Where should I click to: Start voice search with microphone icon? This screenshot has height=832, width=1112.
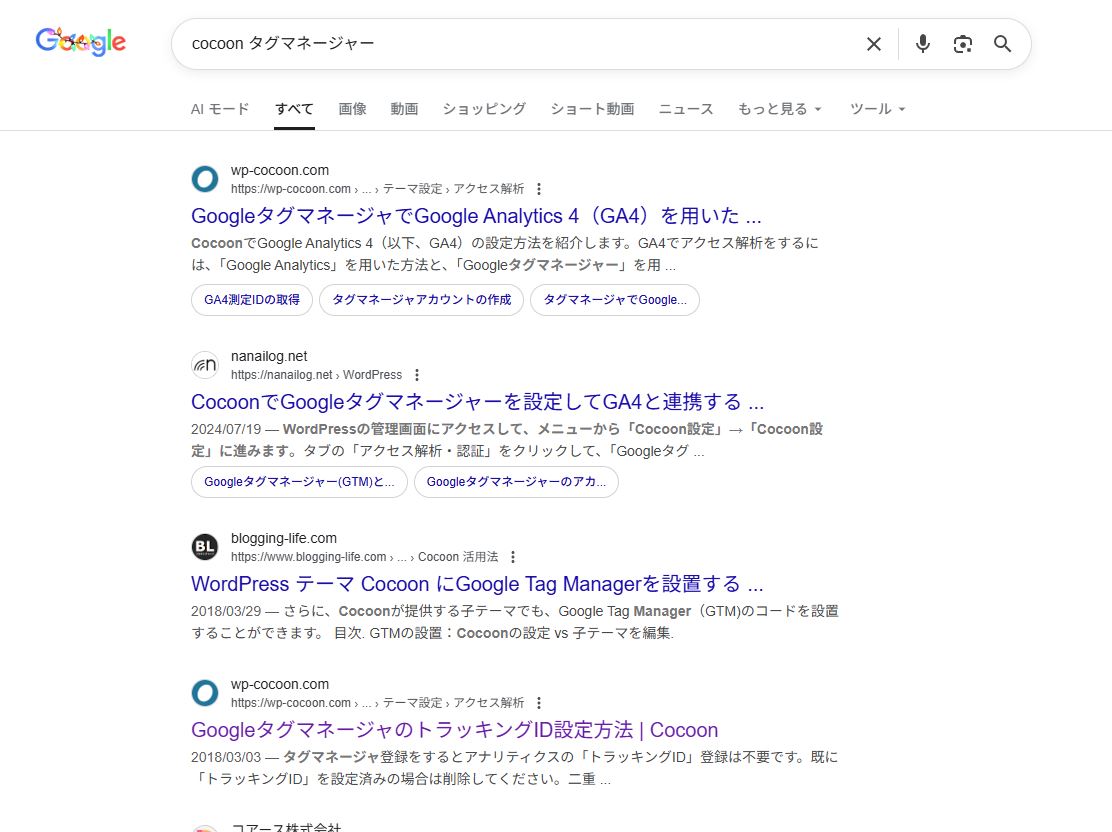[x=922, y=44]
